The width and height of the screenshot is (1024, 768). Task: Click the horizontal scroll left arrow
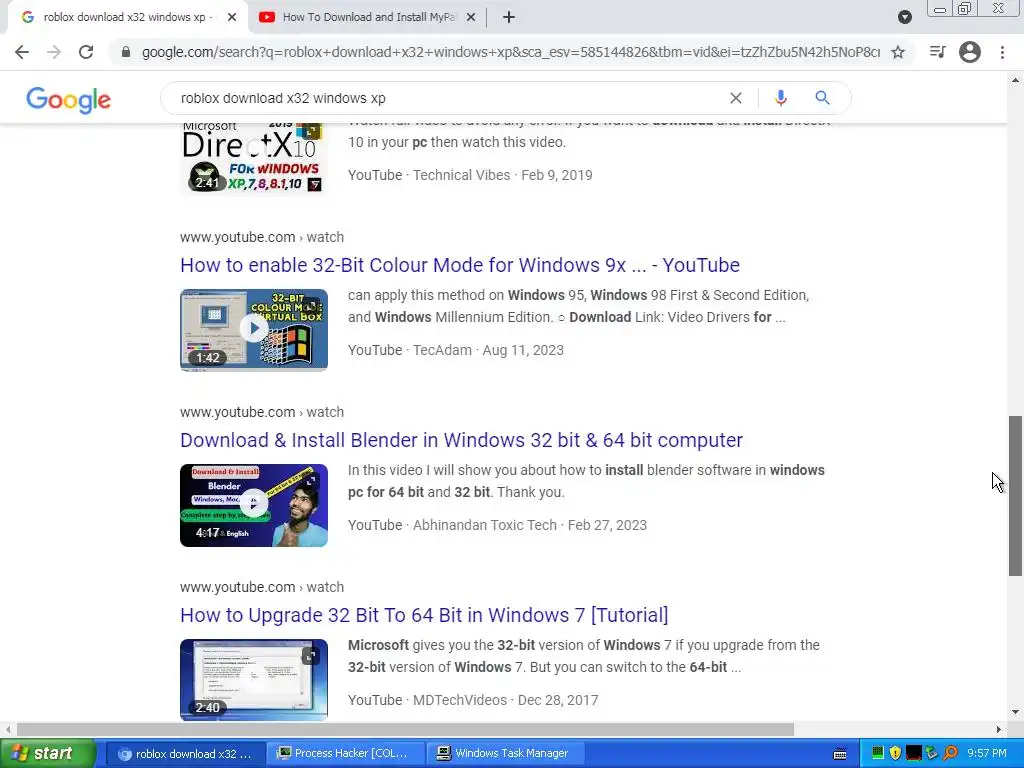[x=8, y=729]
